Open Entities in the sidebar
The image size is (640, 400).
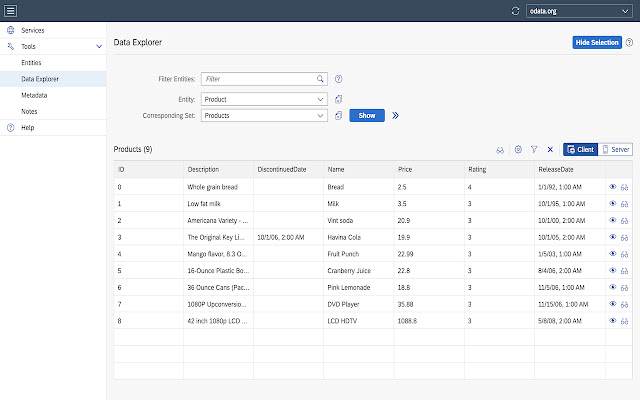point(53,63)
